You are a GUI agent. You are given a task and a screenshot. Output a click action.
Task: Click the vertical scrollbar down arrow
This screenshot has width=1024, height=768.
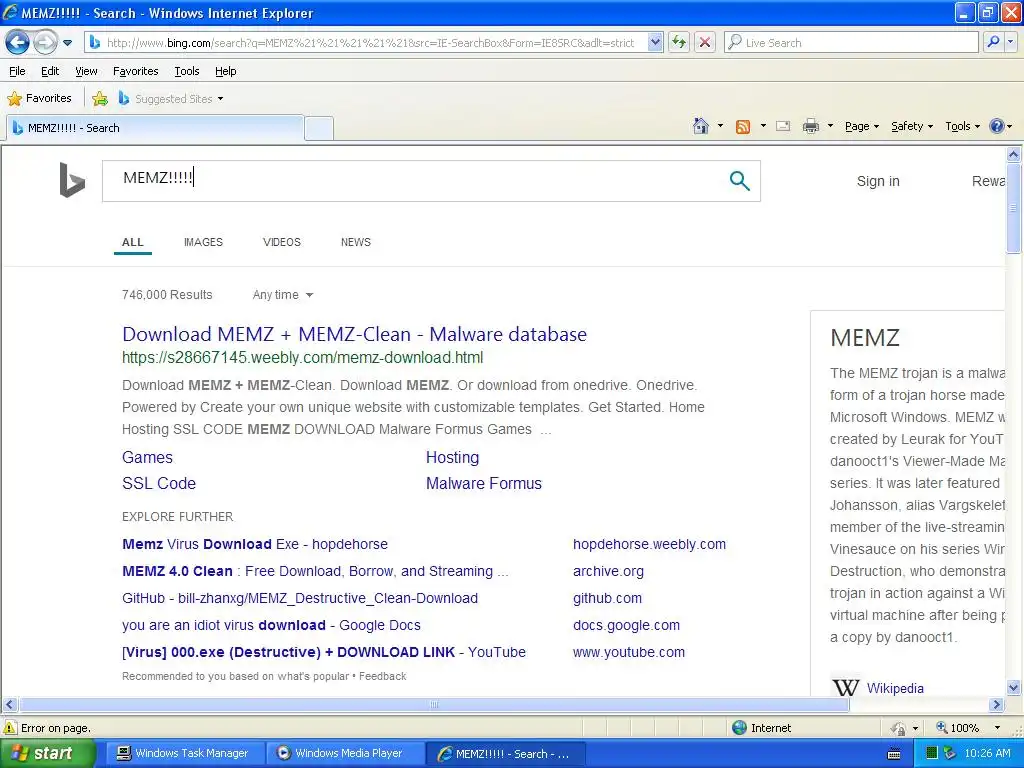click(x=1013, y=687)
